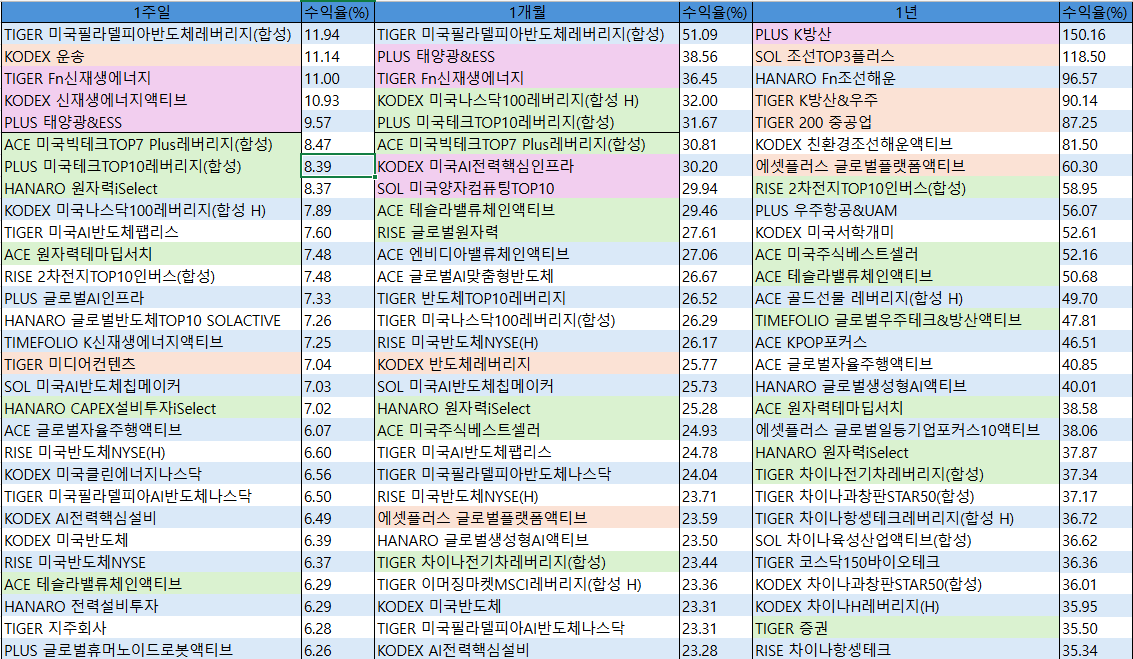Click the return value 35.34
Image resolution: width=1133 pixels, height=659 pixels.
[1096, 650]
